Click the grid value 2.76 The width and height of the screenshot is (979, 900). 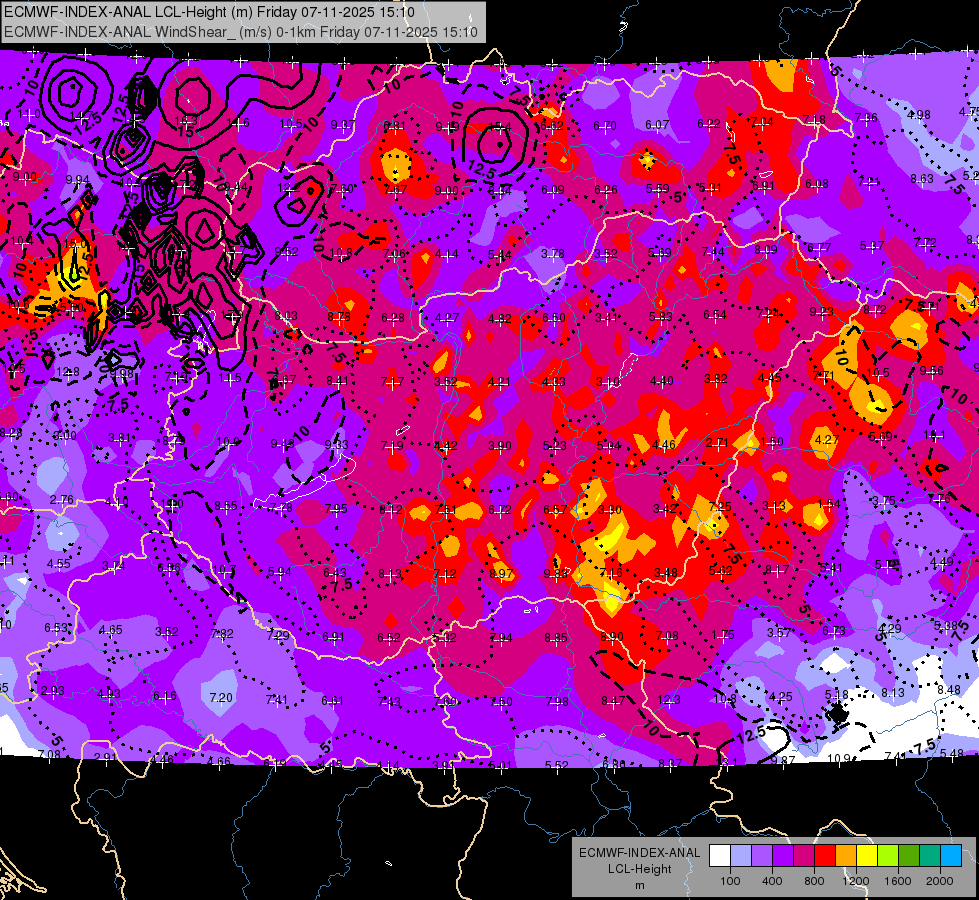click(62, 500)
